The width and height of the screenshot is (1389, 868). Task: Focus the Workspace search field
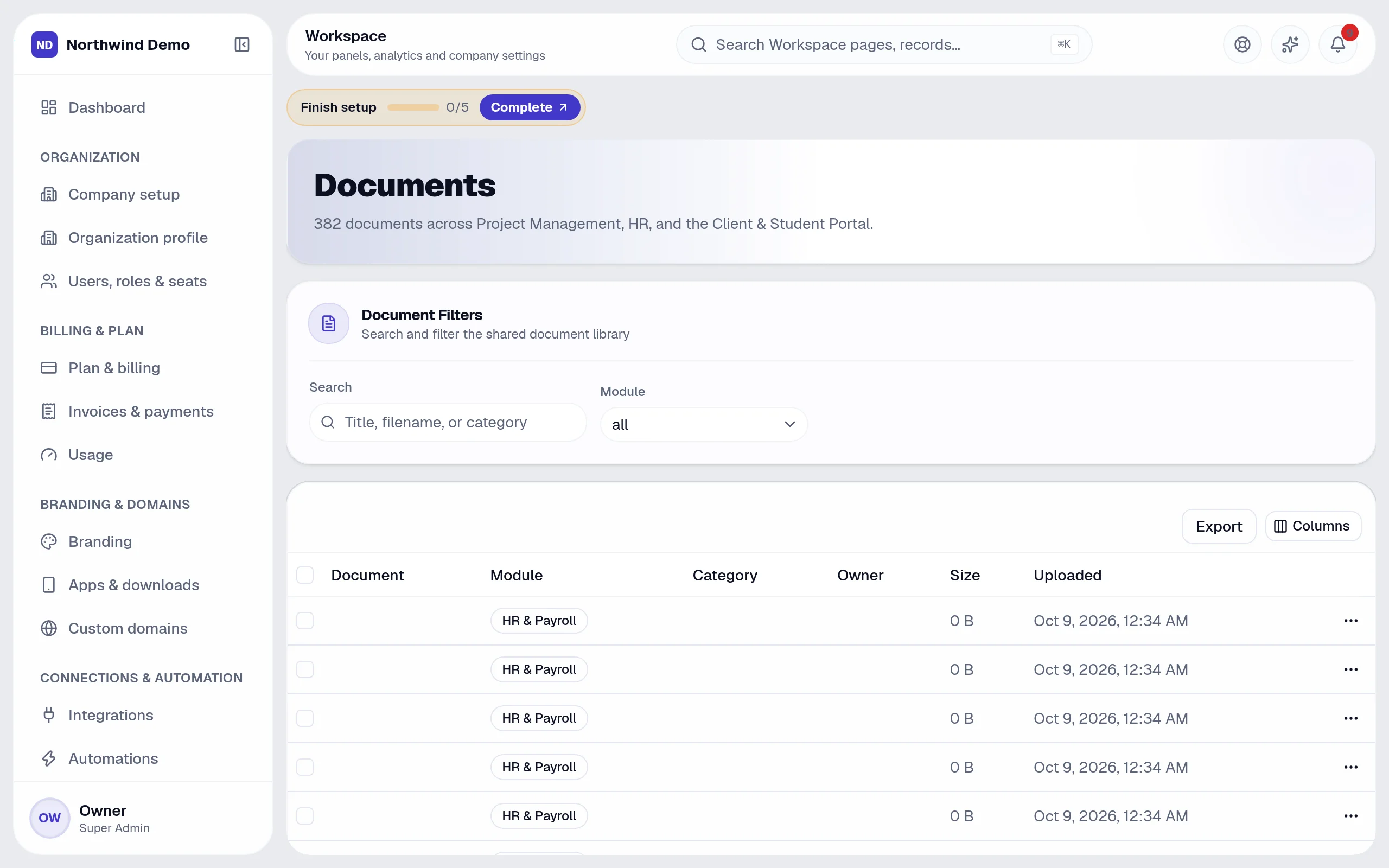[x=883, y=44]
